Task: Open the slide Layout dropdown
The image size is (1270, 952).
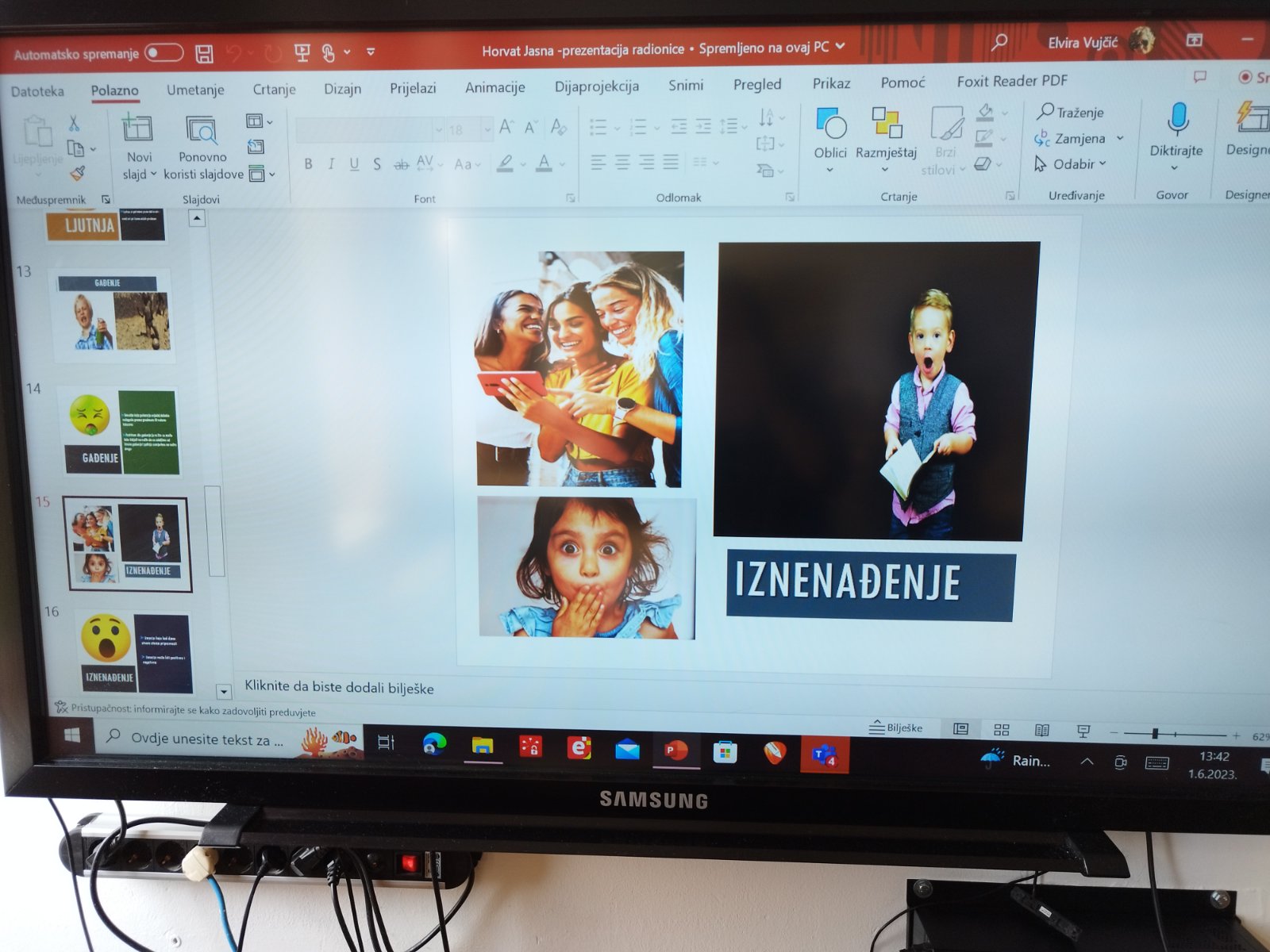Action: pos(259,121)
